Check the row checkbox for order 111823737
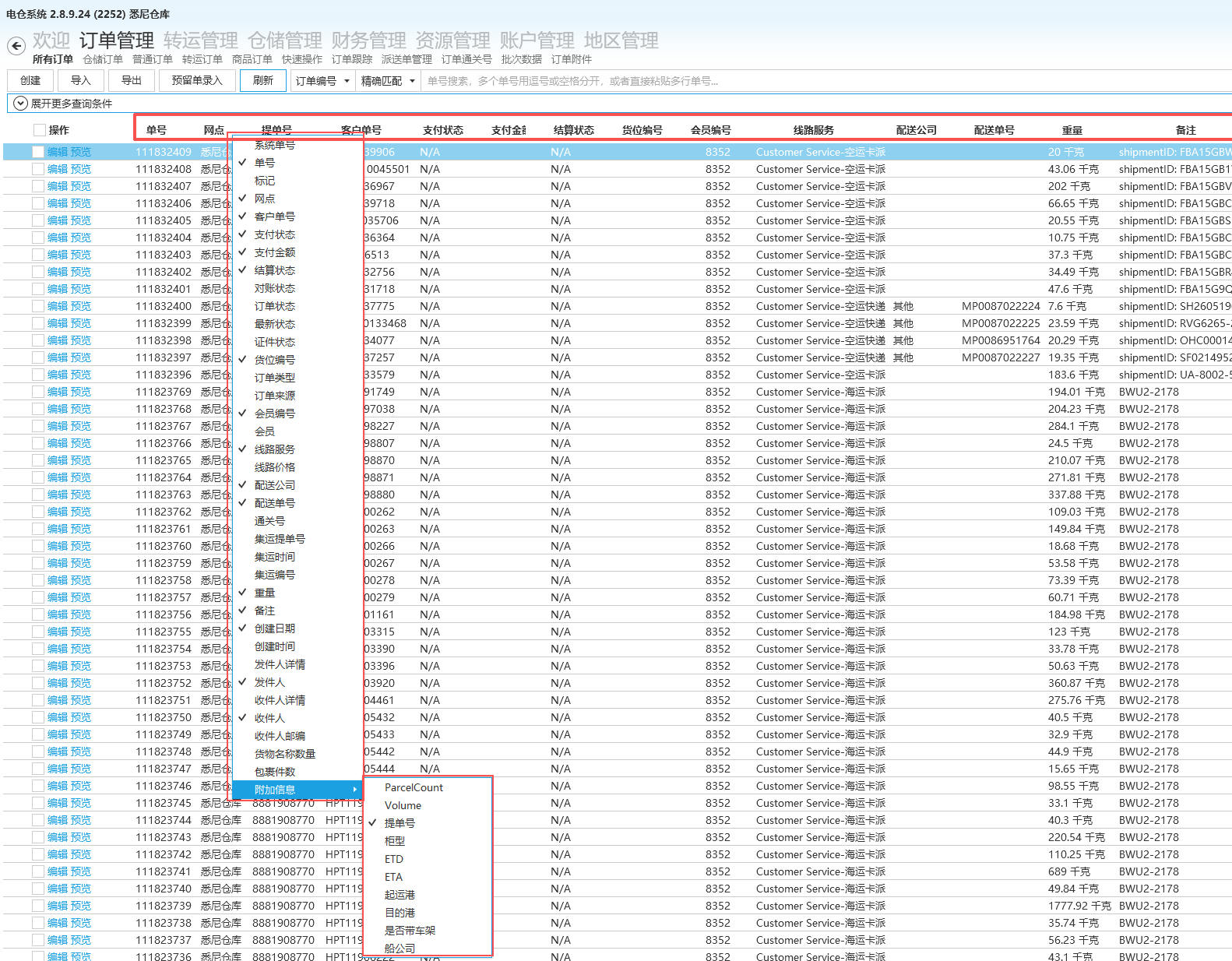The image size is (1232, 961). (x=38, y=940)
